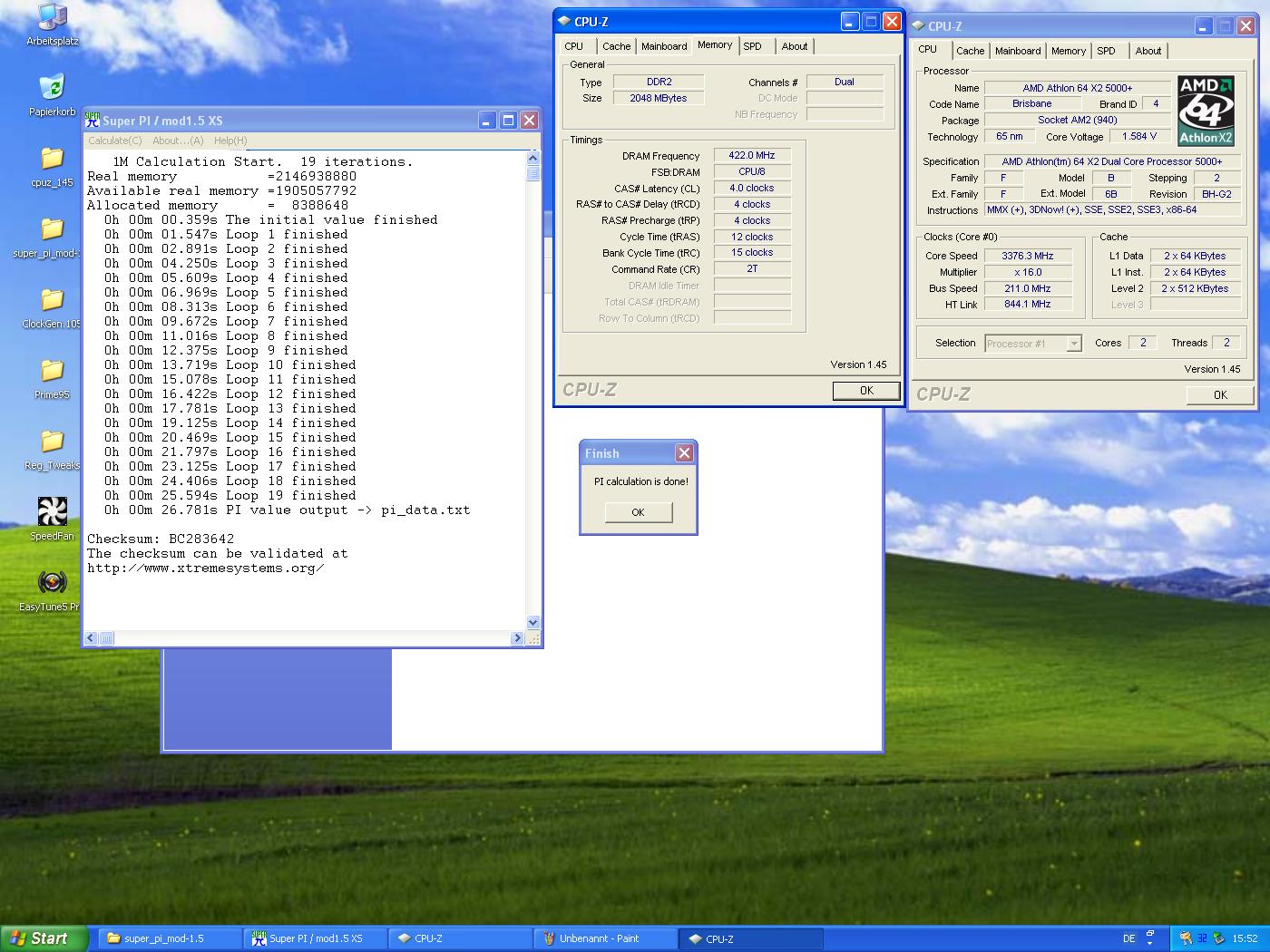
Task: Click the HT Link 844.1 MHz value
Action: (x=1028, y=305)
